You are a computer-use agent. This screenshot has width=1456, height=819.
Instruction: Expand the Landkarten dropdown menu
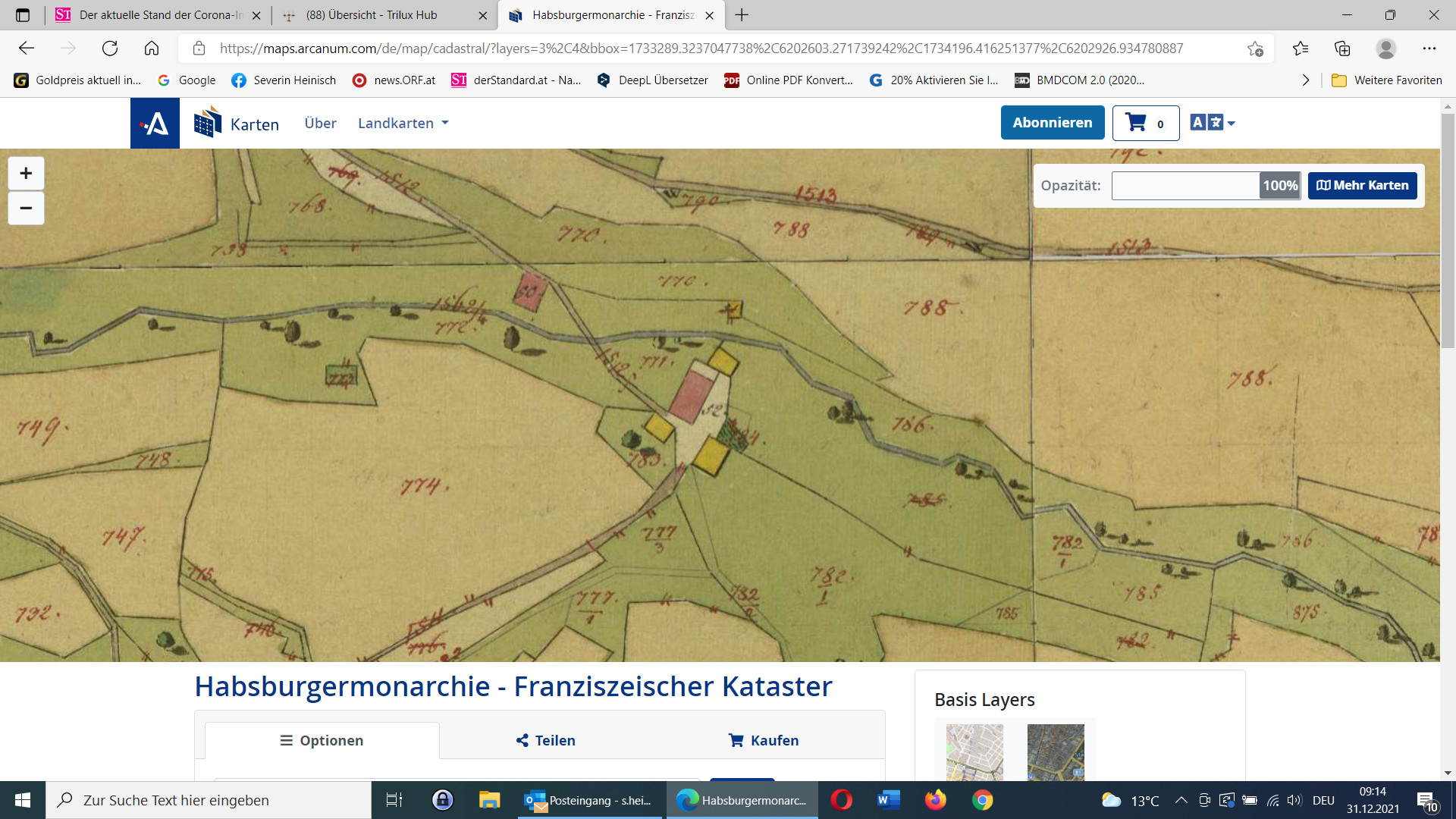(403, 123)
